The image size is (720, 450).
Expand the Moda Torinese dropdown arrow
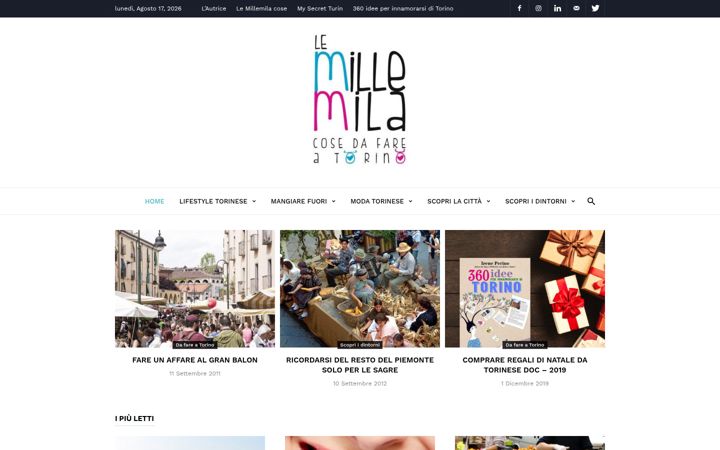(411, 201)
